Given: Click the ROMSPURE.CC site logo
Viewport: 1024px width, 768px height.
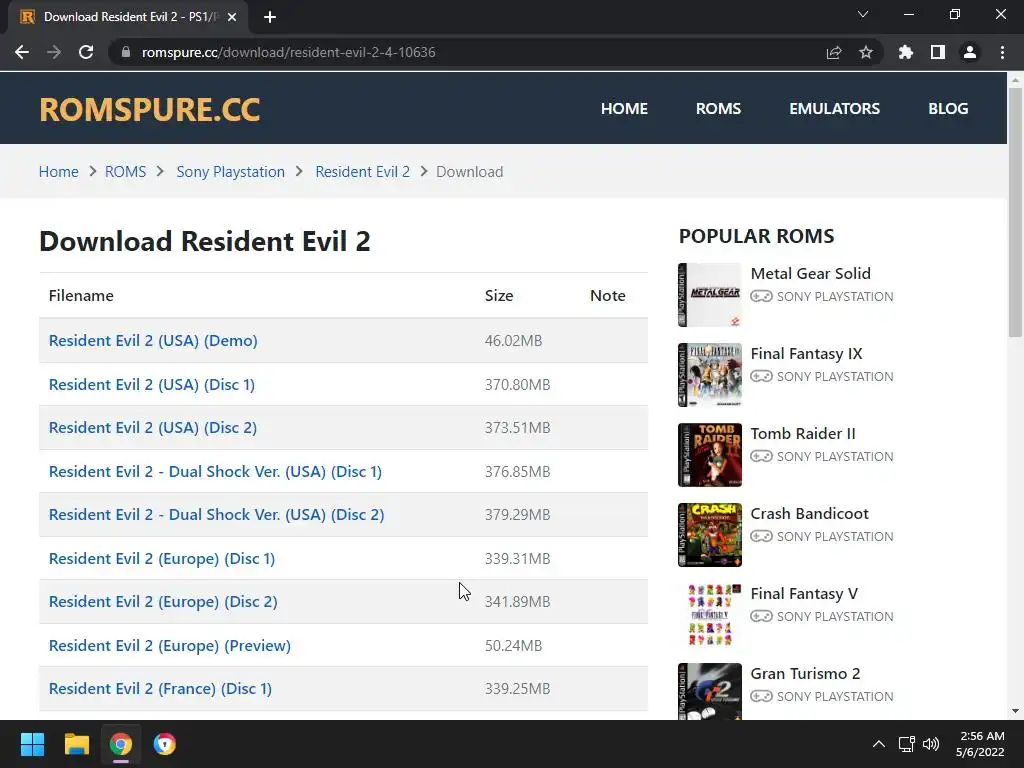Looking at the screenshot, I should pos(150,109).
